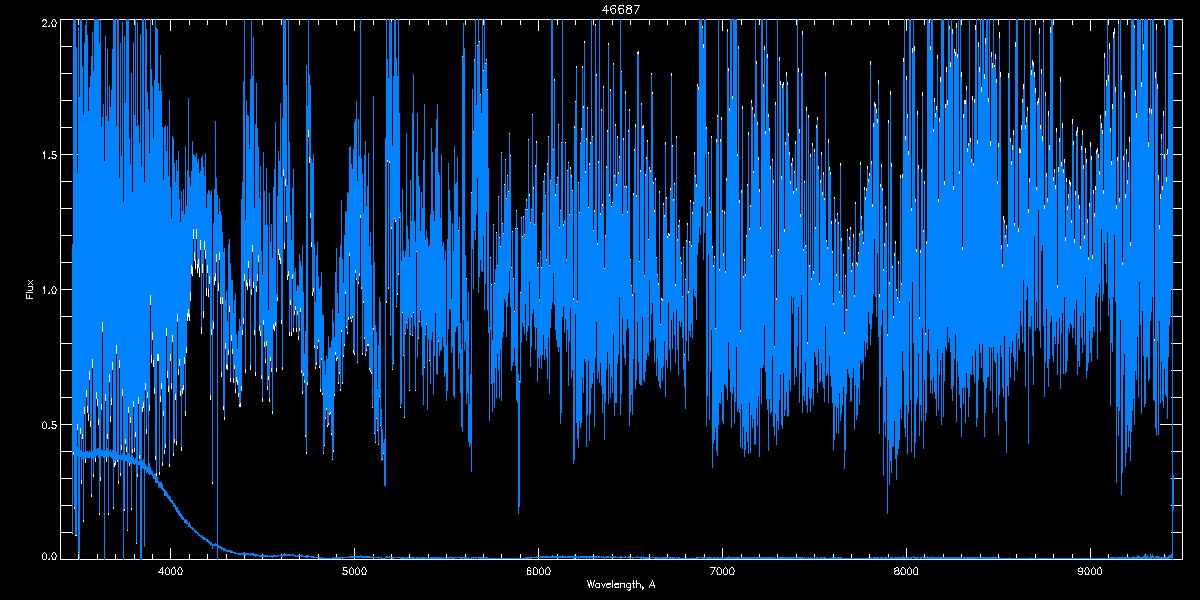
Task: Click the x-axis tick label 9000
Action: 1090,571
